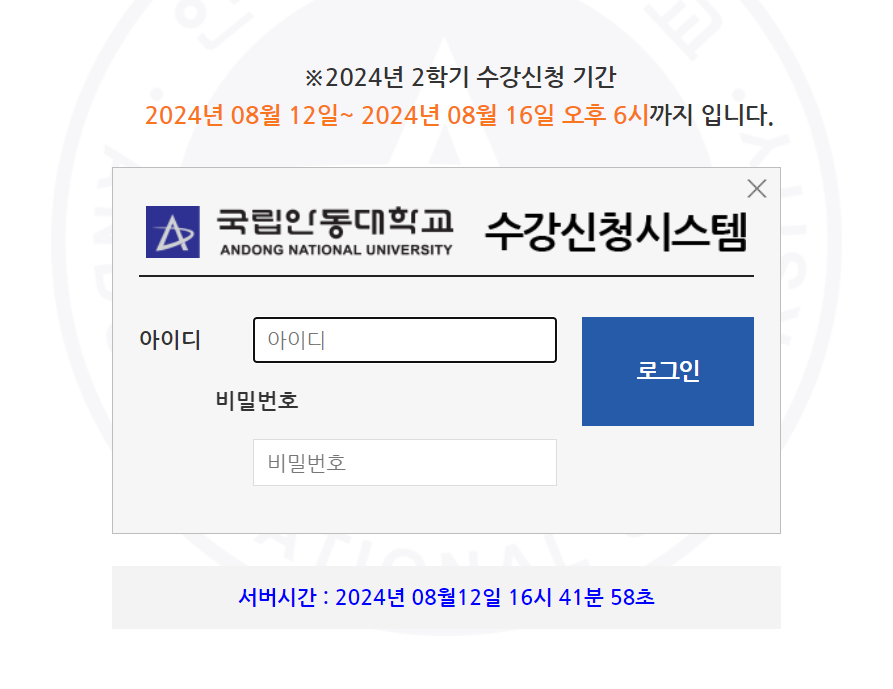Click the 로그인 button
Screen dimensions: 893x689
click(x=667, y=371)
